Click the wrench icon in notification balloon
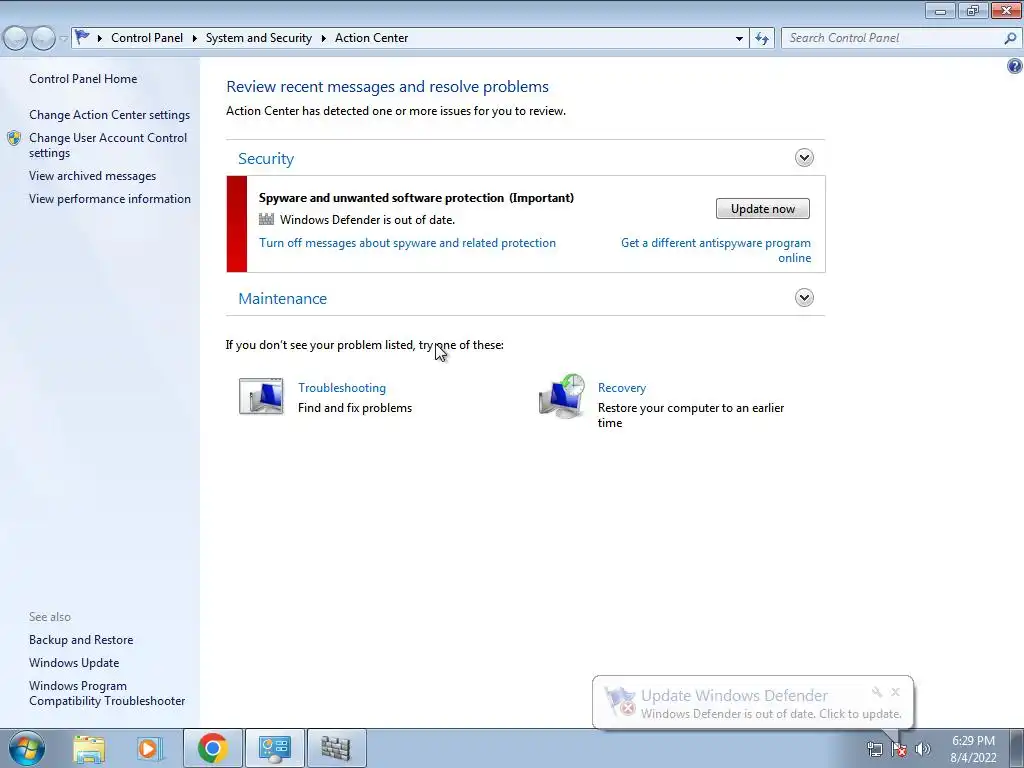Image resolution: width=1024 pixels, height=768 pixels. pyautogui.click(x=876, y=692)
